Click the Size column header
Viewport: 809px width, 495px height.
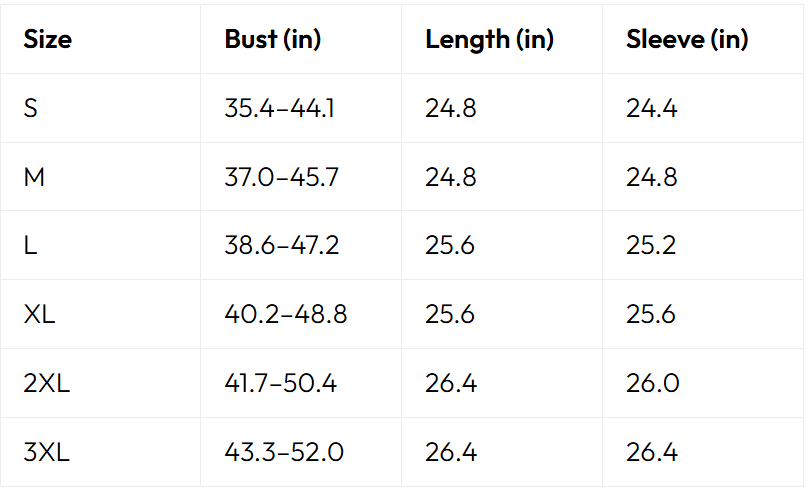(x=48, y=40)
